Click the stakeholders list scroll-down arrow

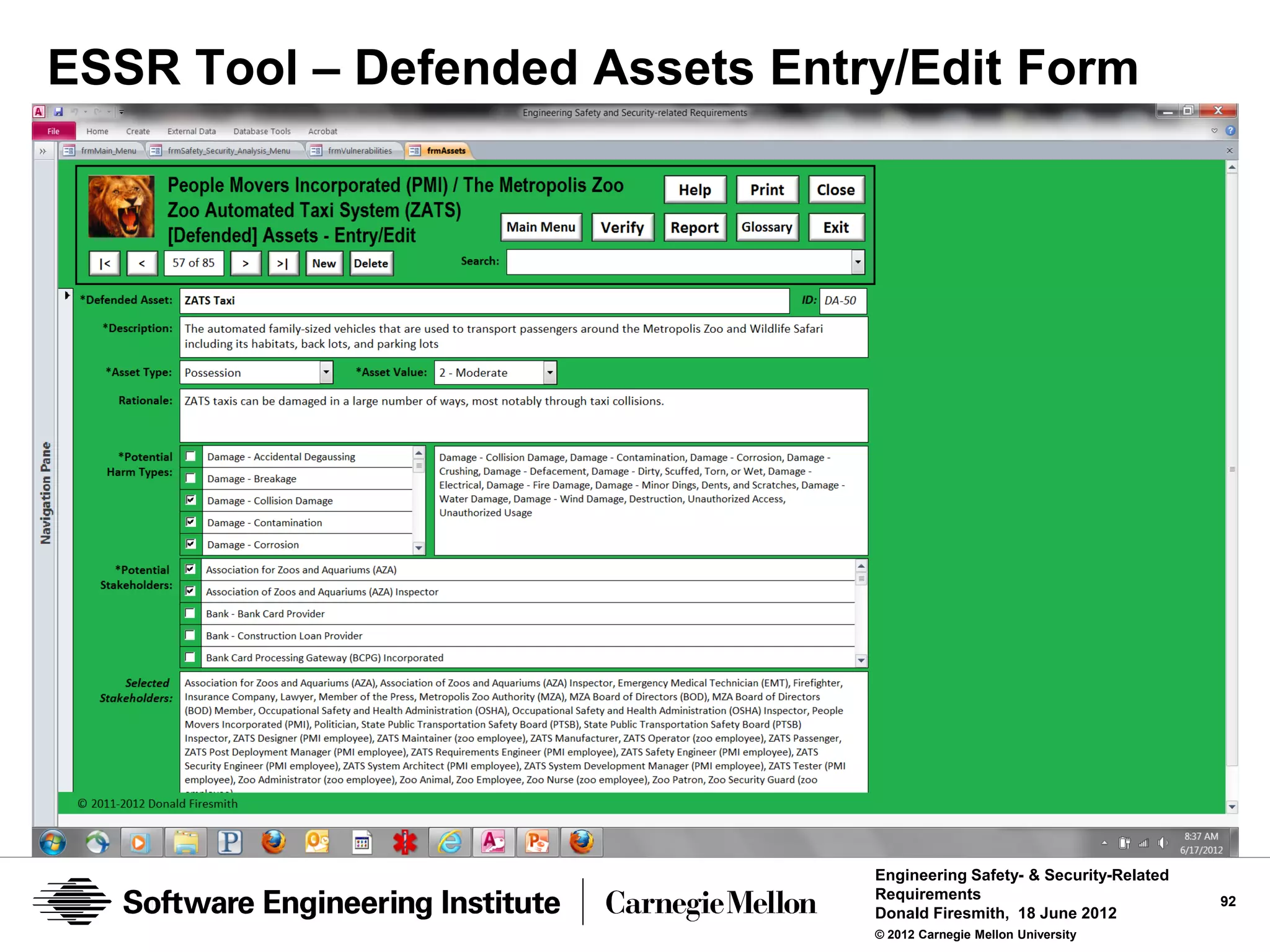point(861,661)
